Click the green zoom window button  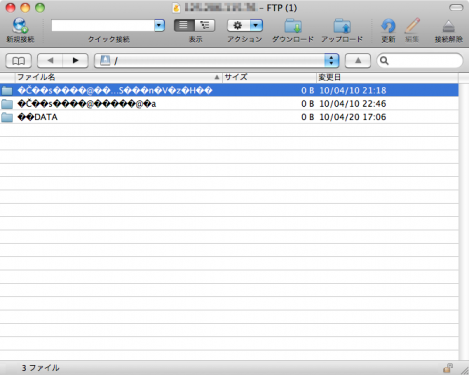coord(40,8)
